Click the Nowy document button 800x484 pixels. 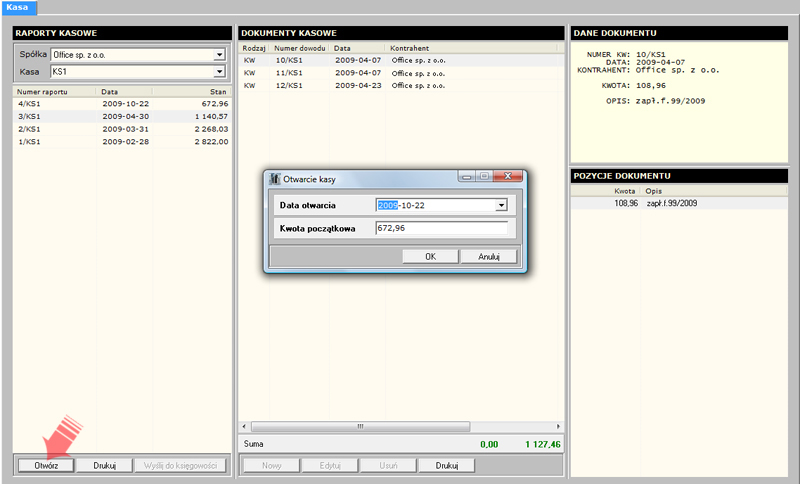pyautogui.click(x=271, y=466)
